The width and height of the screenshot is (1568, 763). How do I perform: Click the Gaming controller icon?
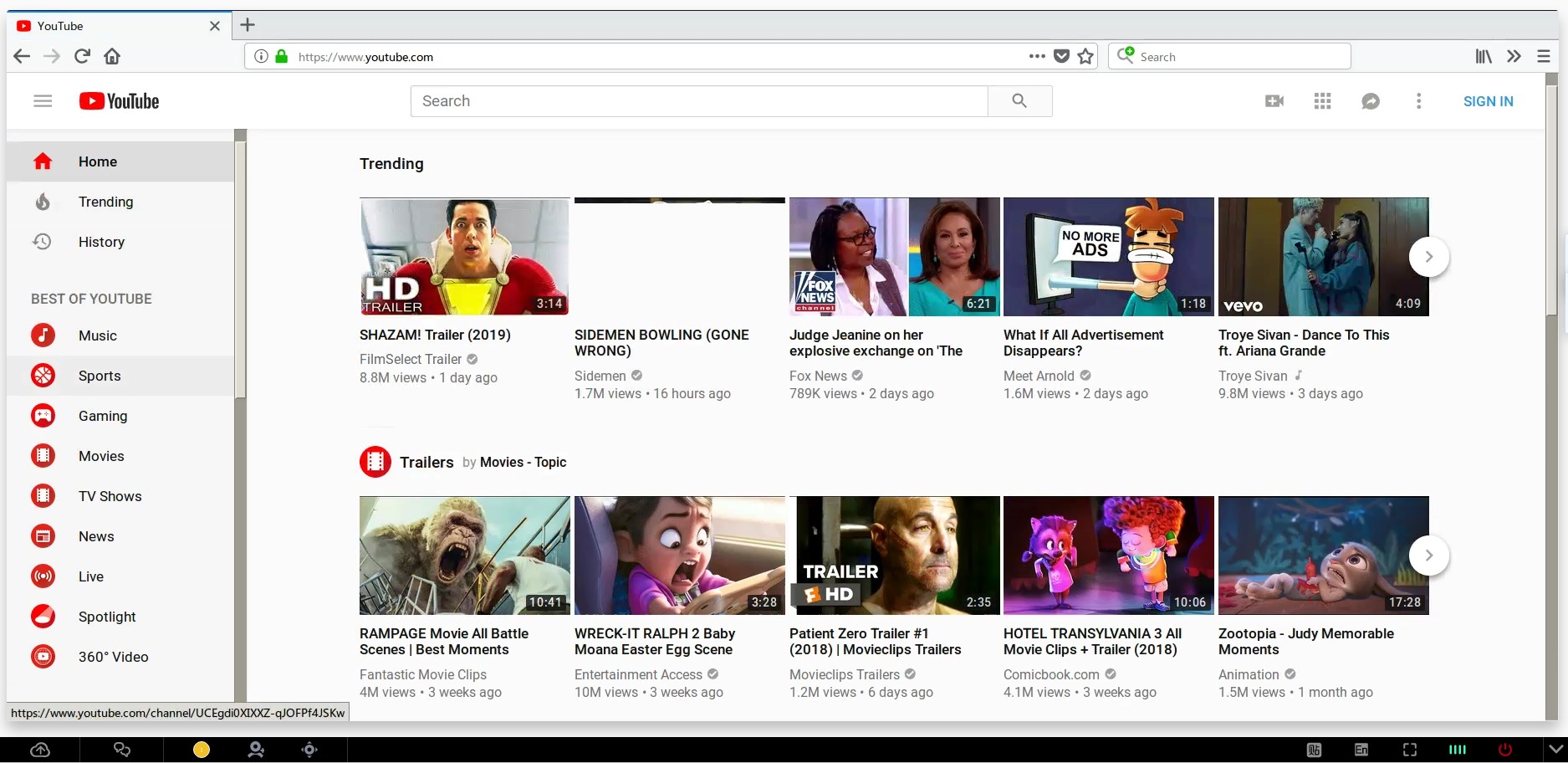click(x=43, y=416)
